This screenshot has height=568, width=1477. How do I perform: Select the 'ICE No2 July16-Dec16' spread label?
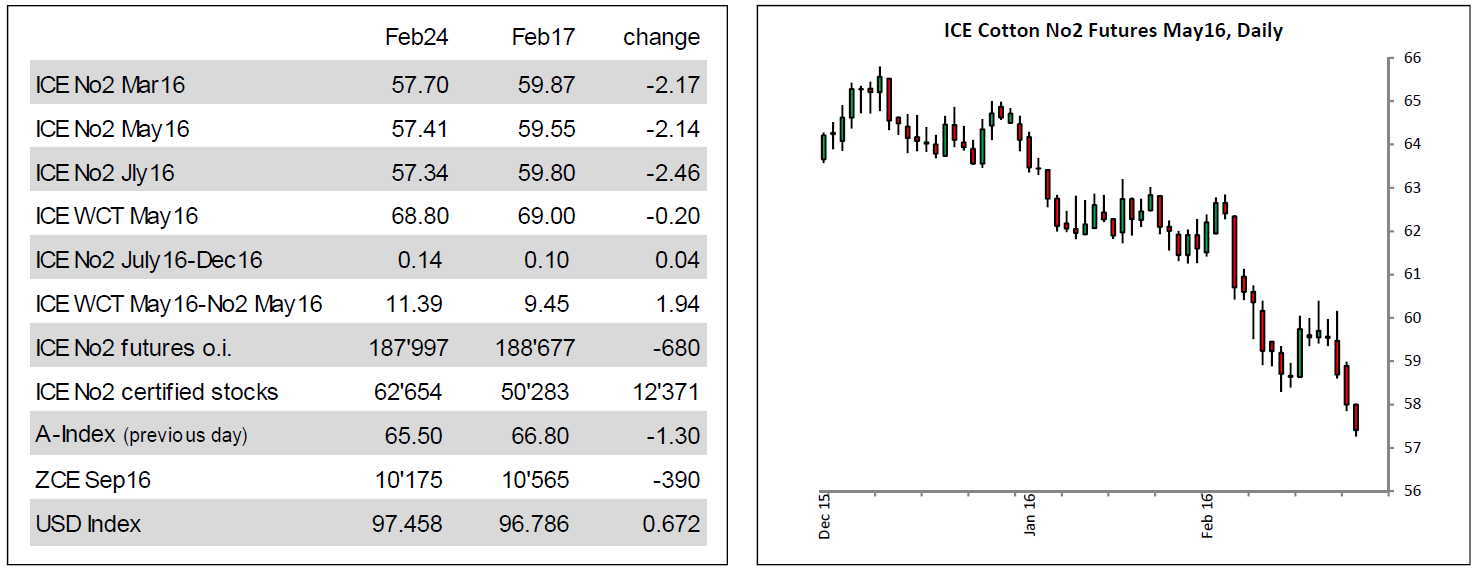tap(149, 260)
